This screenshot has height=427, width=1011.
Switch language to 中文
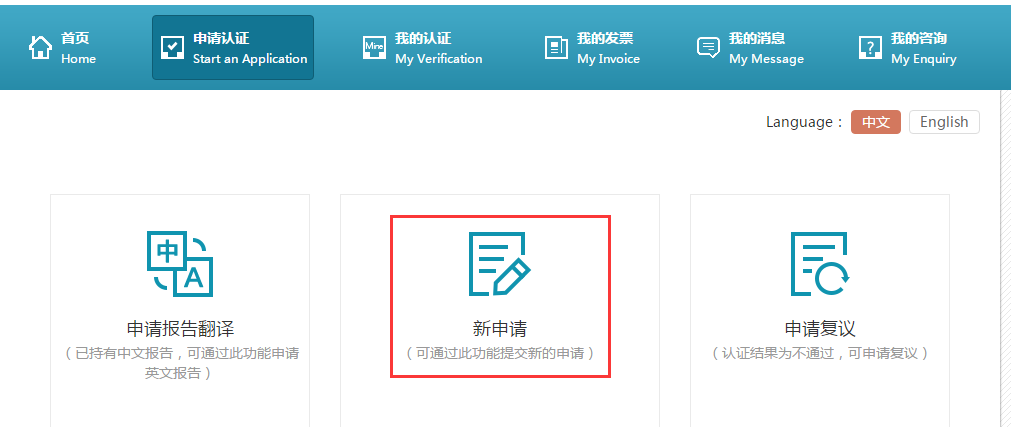tap(875, 122)
